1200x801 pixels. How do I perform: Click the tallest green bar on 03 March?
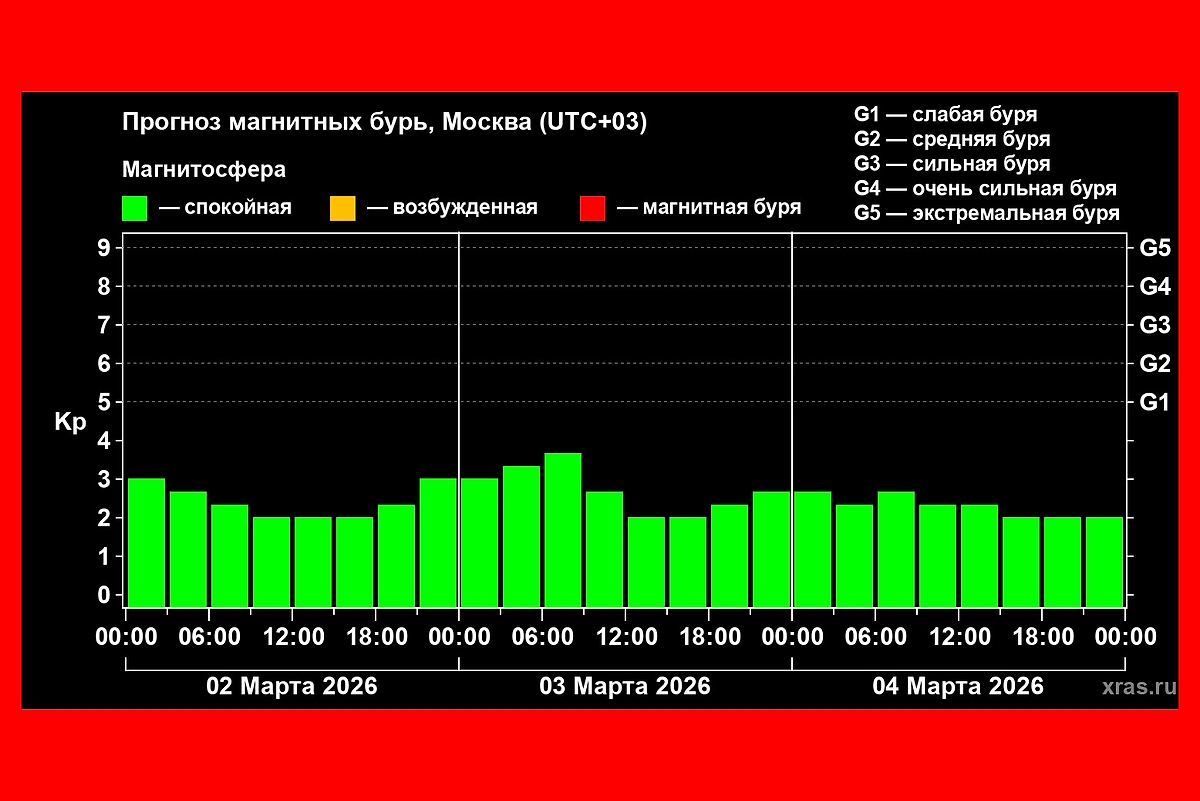tap(563, 530)
